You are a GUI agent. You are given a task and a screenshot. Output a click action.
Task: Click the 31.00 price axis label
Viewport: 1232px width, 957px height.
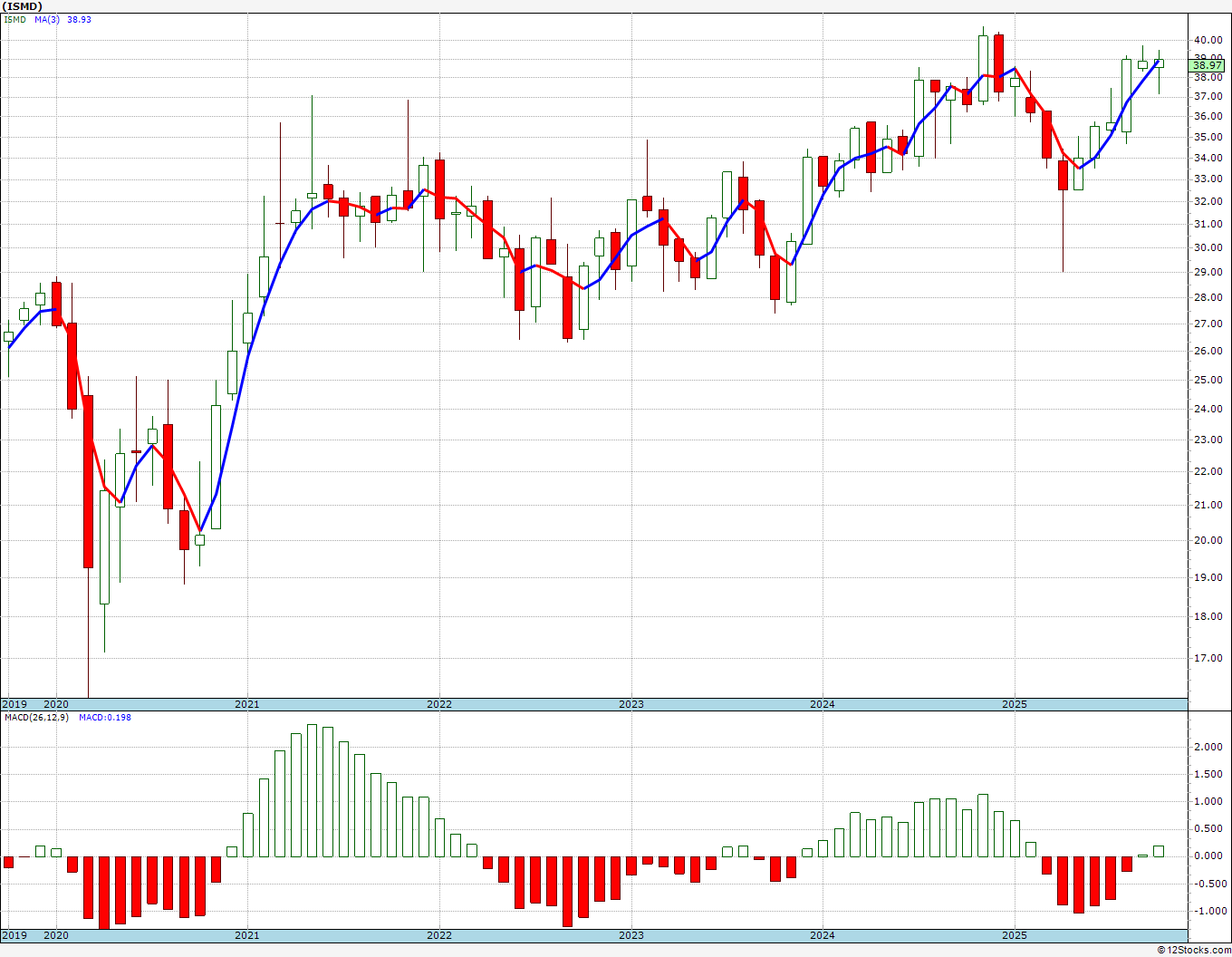(1208, 224)
